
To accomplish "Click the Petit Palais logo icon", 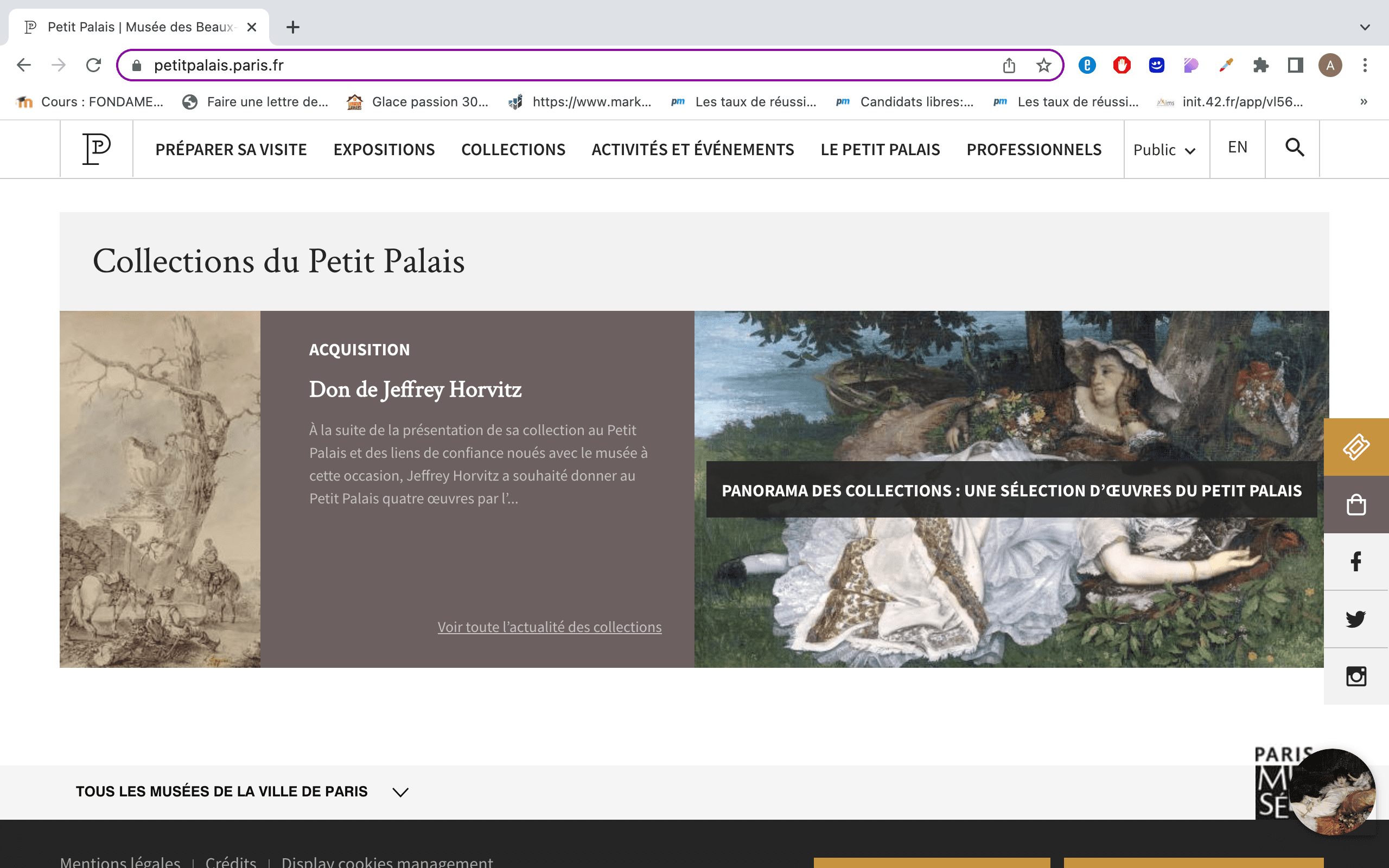I will click(x=97, y=149).
